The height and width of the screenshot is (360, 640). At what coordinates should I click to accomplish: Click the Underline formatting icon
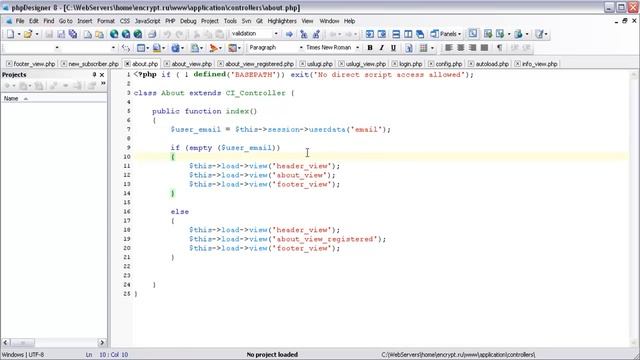[393, 48]
